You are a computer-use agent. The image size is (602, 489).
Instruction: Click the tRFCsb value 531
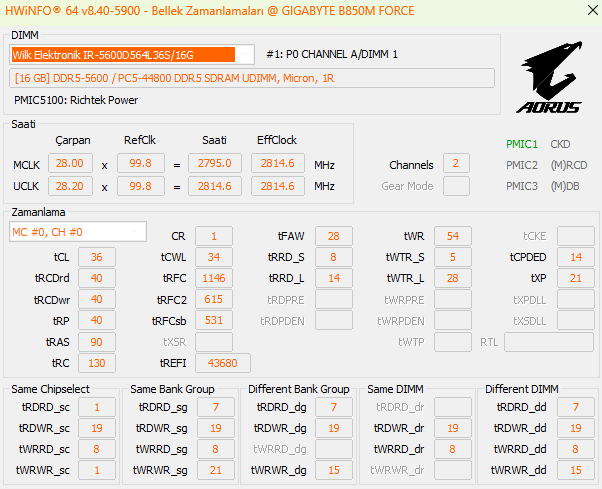(x=214, y=320)
